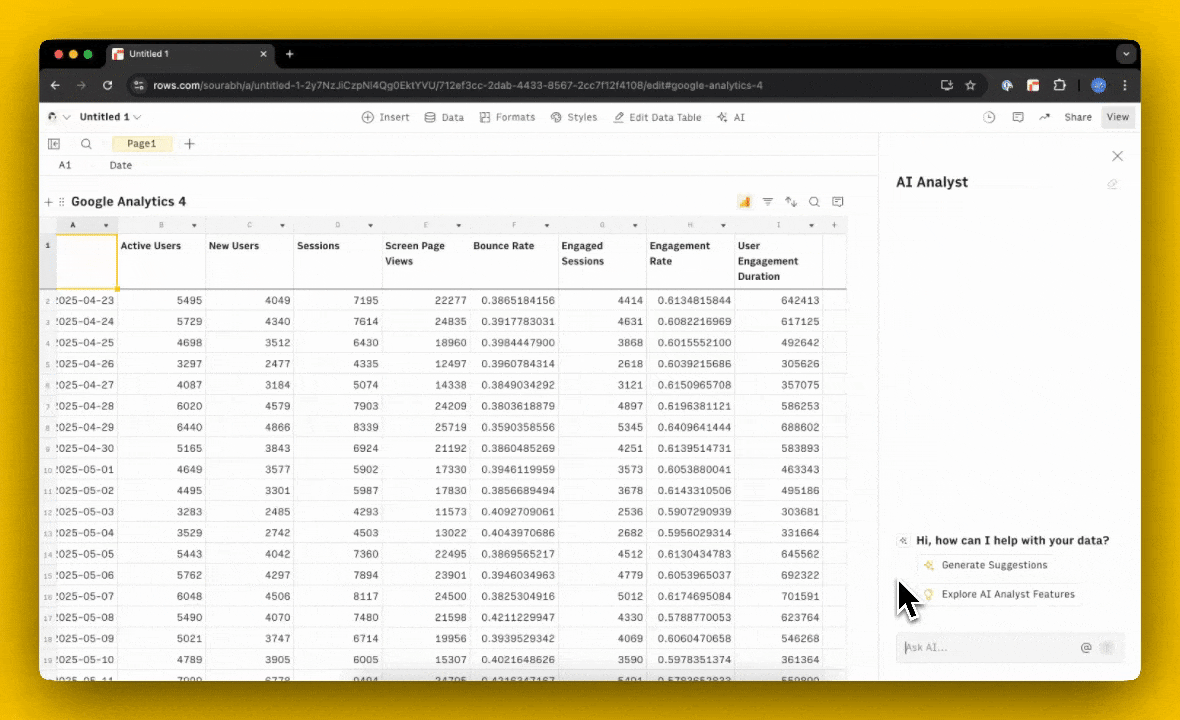This screenshot has width=1180, height=720.
Task: Search within Google Analytics 4 table
Action: pyautogui.click(x=814, y=202)
